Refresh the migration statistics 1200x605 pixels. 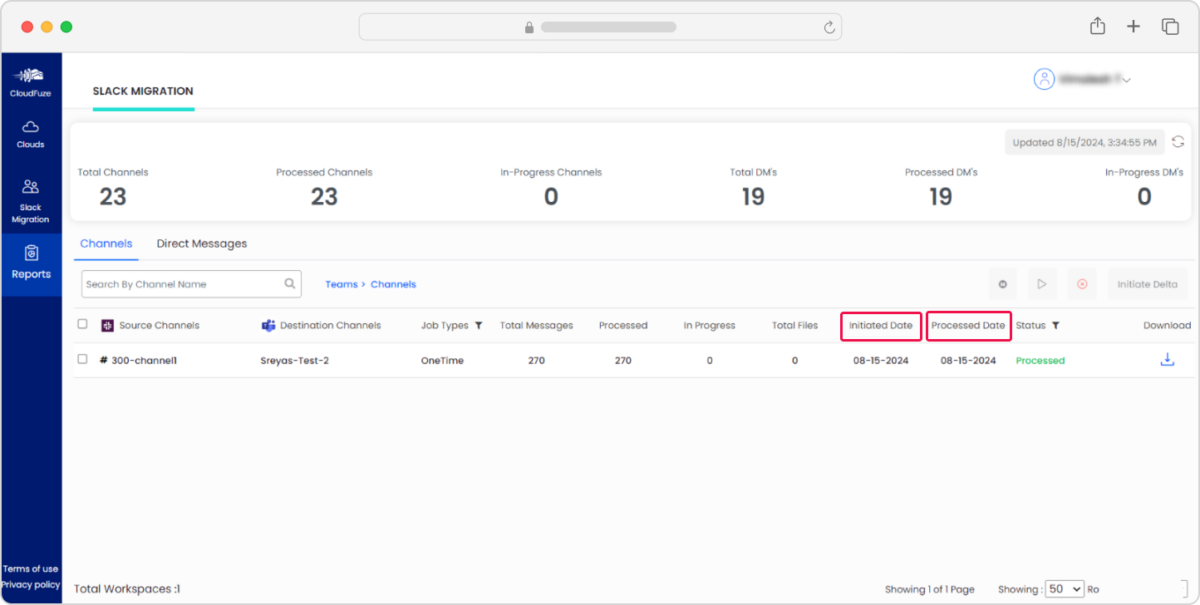1178,141
